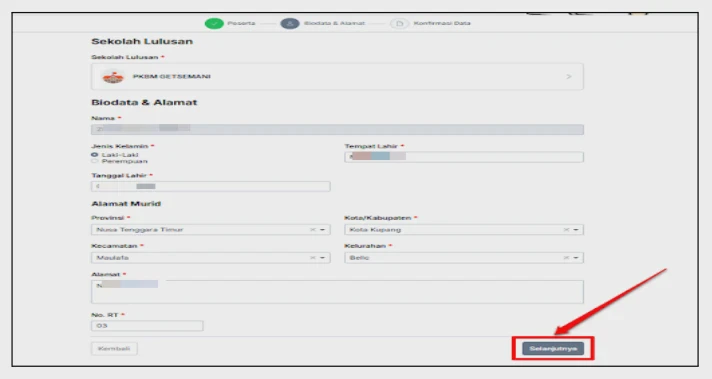The width and height of the screenshot is (712, 379).
Task: Open school selector via right chevron
Action: [569, 77]
